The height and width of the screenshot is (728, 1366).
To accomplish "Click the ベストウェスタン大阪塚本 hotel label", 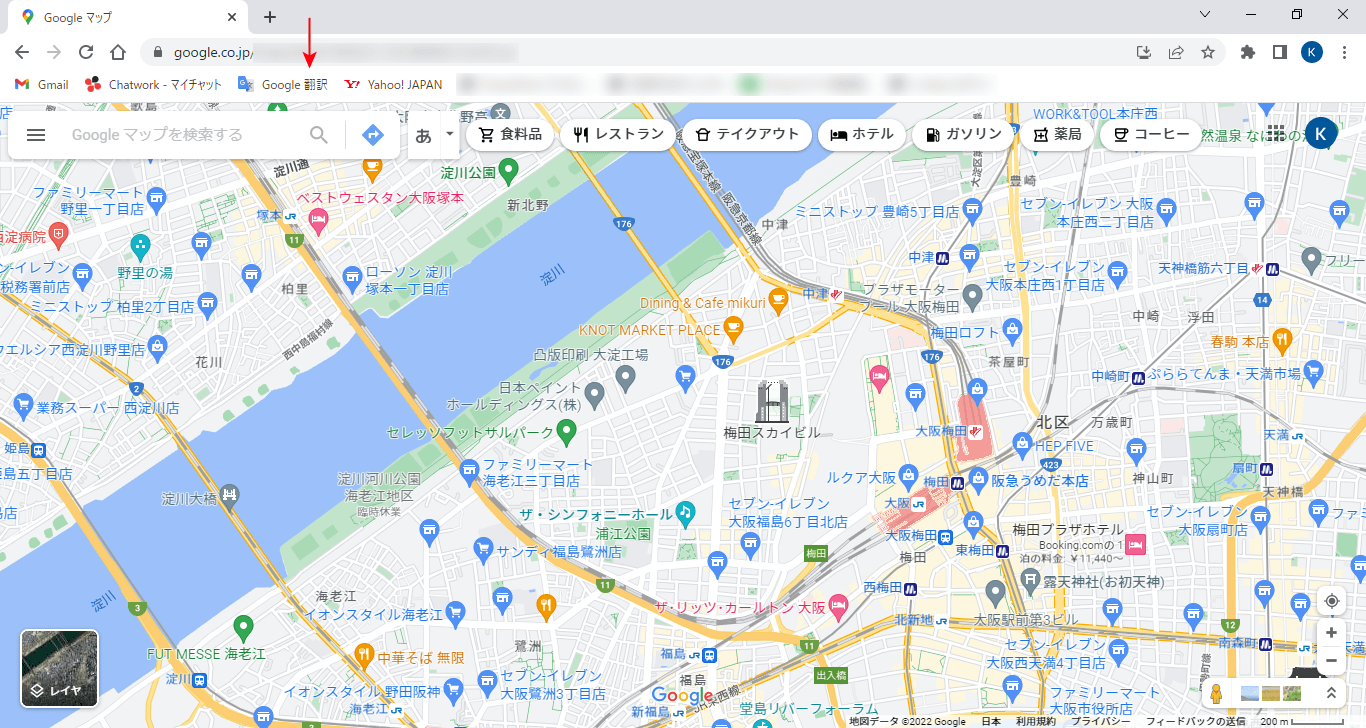I will point(381,197).
